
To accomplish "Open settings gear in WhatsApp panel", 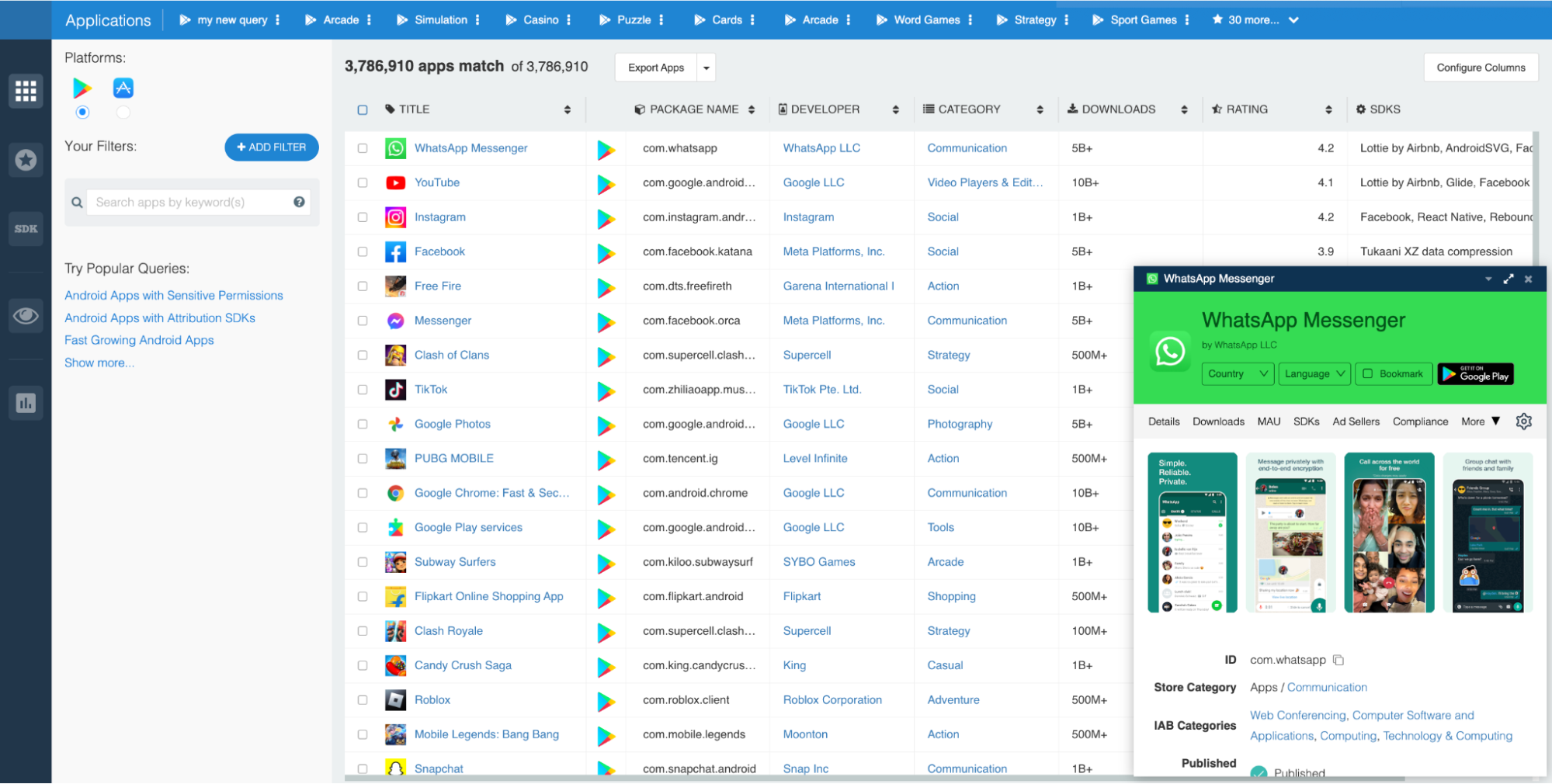I will coord(1524,421).
